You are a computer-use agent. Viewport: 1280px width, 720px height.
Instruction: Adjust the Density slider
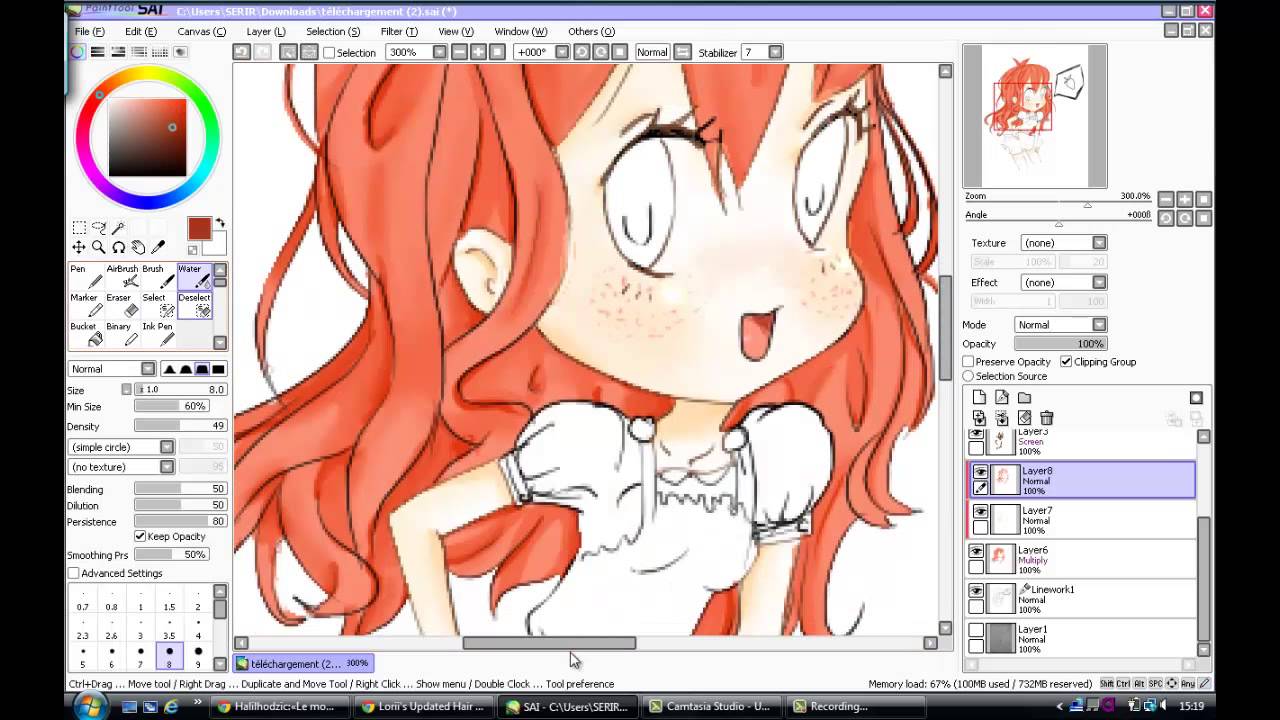click(180, 426)
